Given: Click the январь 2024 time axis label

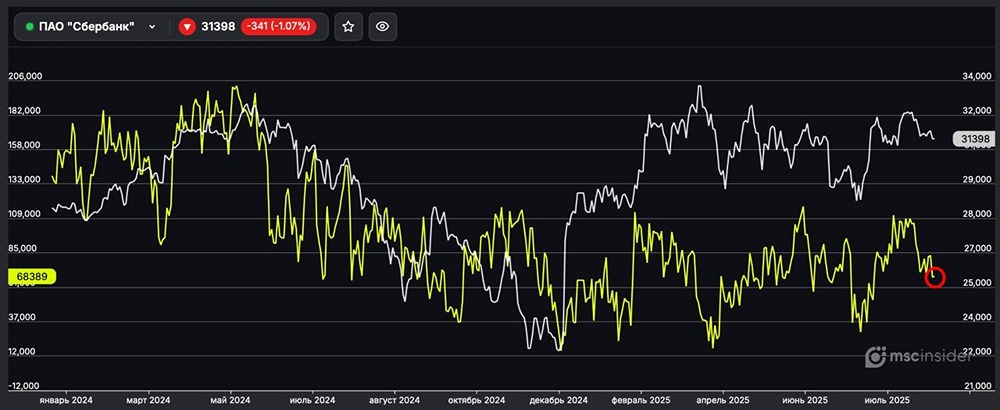Looking at the screenshot, I should click(x=66, y=400).
